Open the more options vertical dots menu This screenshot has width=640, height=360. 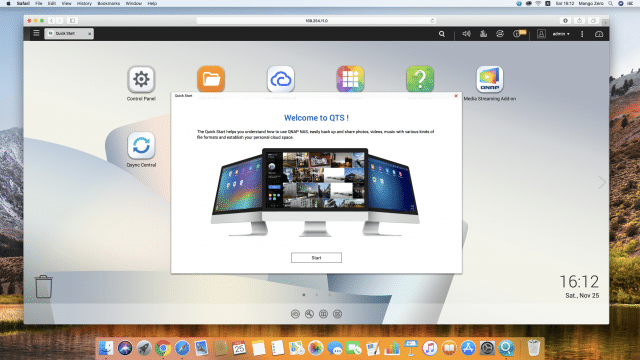point(582,34)
